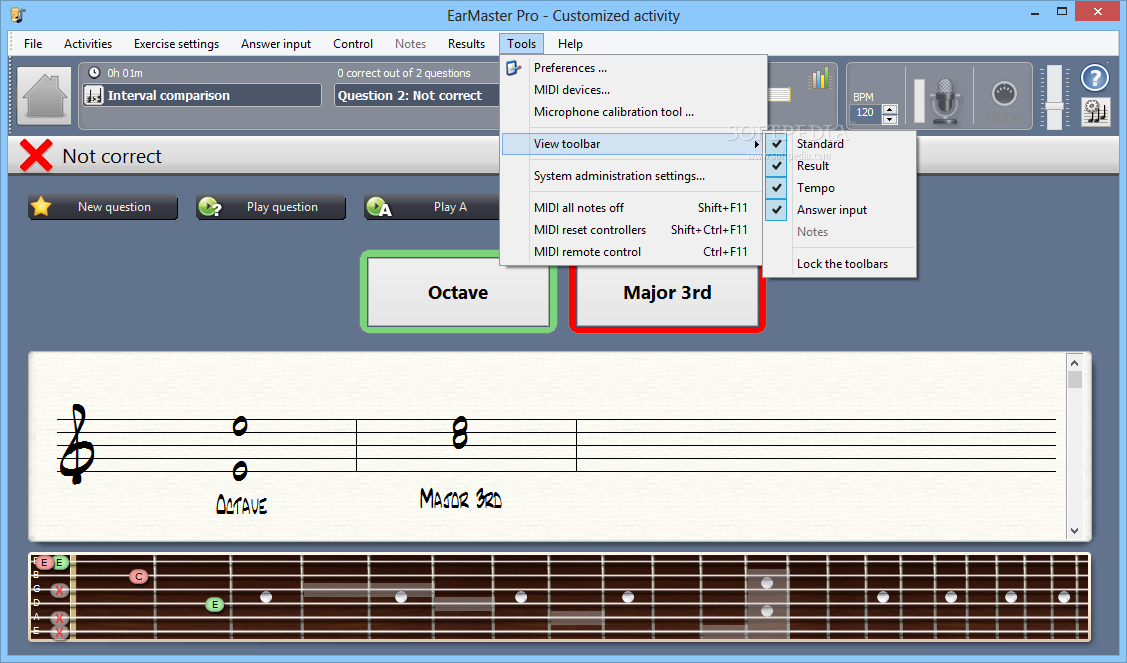This screenshot has height=663, width=1127.
Task: Open the Control menu
Action: tap(353, 44)
